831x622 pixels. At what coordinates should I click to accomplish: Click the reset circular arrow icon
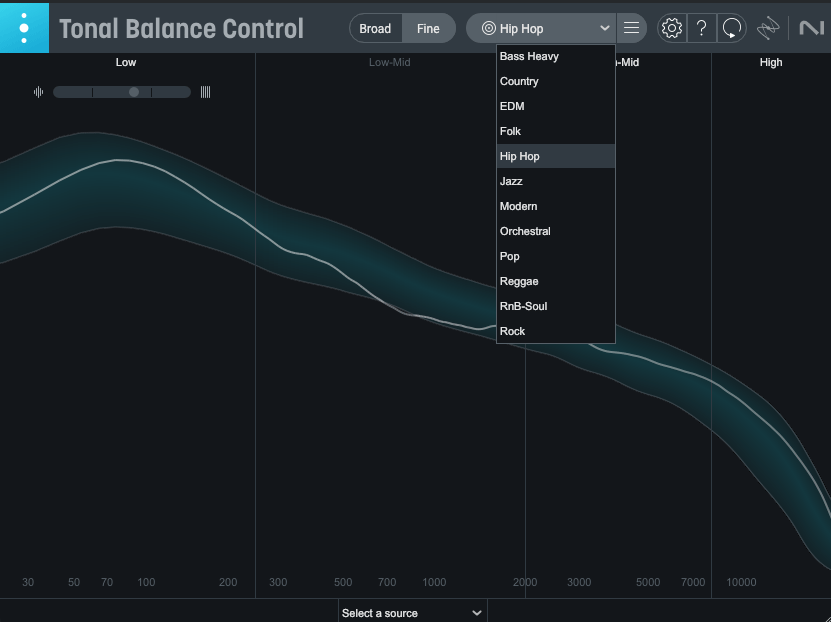(x=731, y=28)
